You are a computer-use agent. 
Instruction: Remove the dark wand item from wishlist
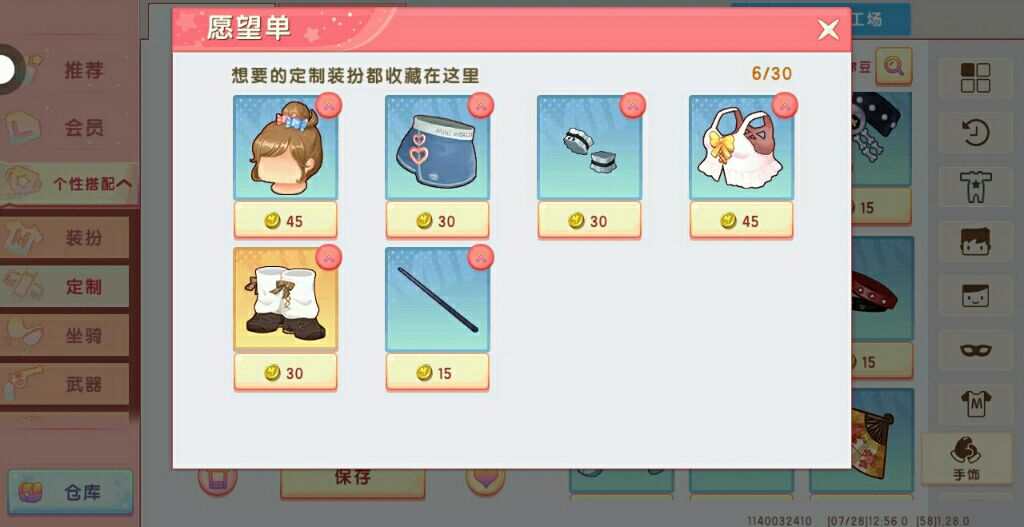pyautogui.click(x=481, y=257)
